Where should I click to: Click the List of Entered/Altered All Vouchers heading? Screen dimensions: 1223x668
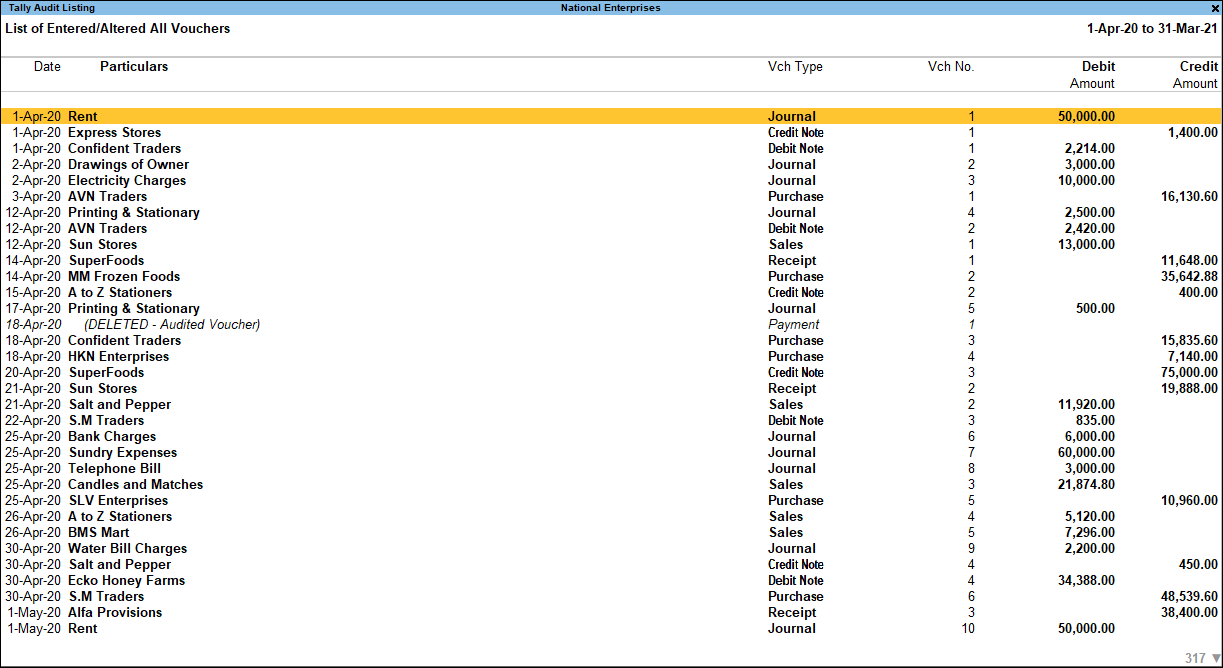click(118, 29)
